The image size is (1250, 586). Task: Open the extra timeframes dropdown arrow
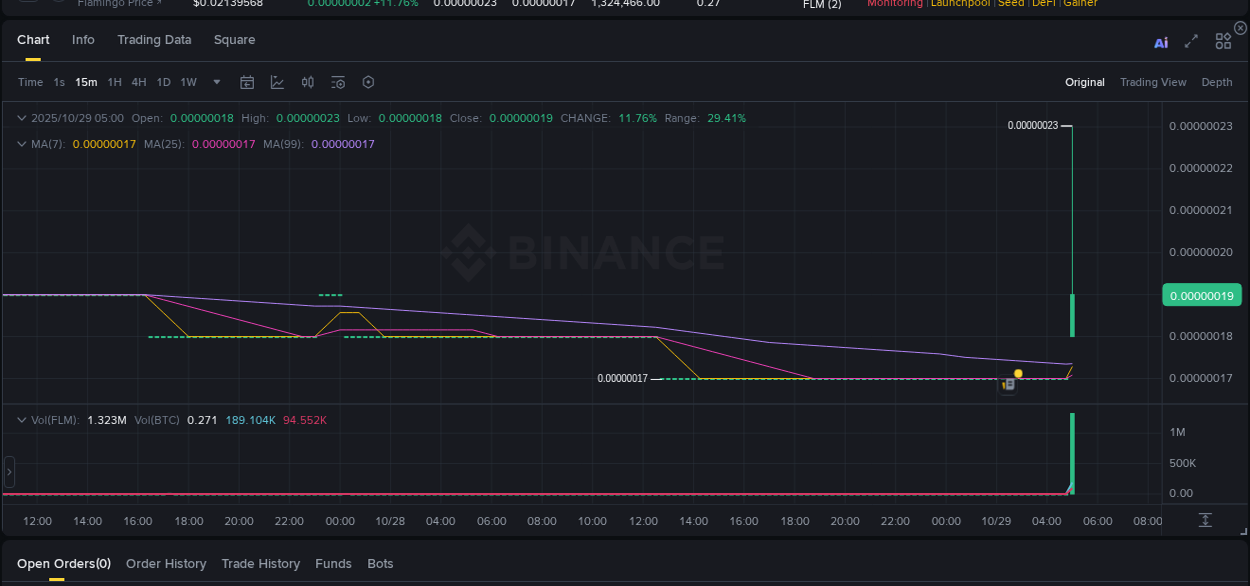[216, 82]
